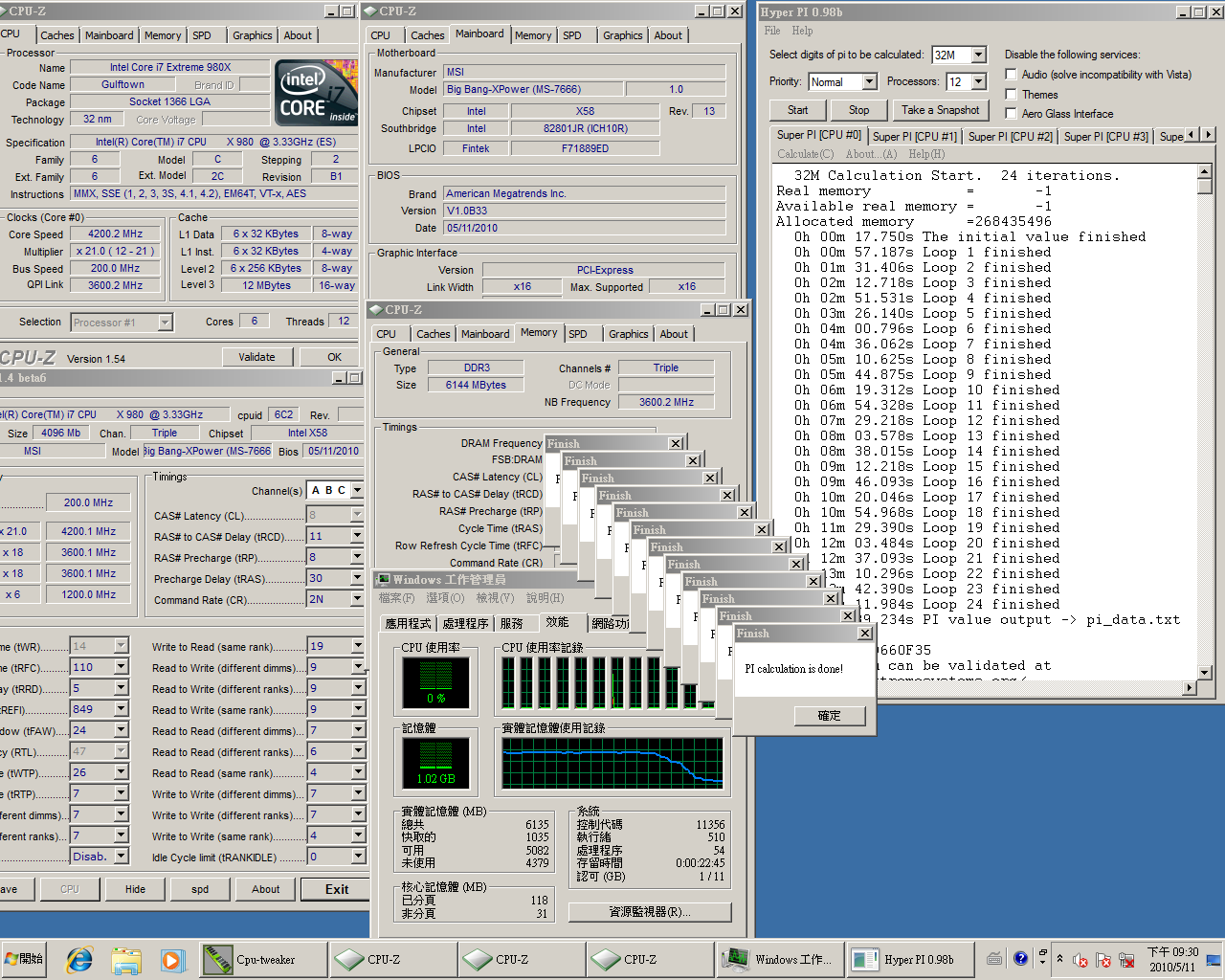This screenshot has width=1225, height=980.
Task: Click the CPU usage meter in Task Manager
Action: 435,683
